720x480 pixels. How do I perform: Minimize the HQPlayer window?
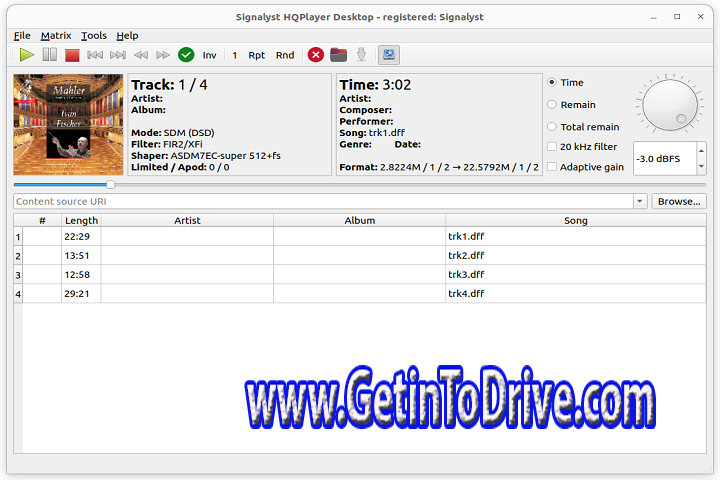pyautogui.click(x=653, y=17)
